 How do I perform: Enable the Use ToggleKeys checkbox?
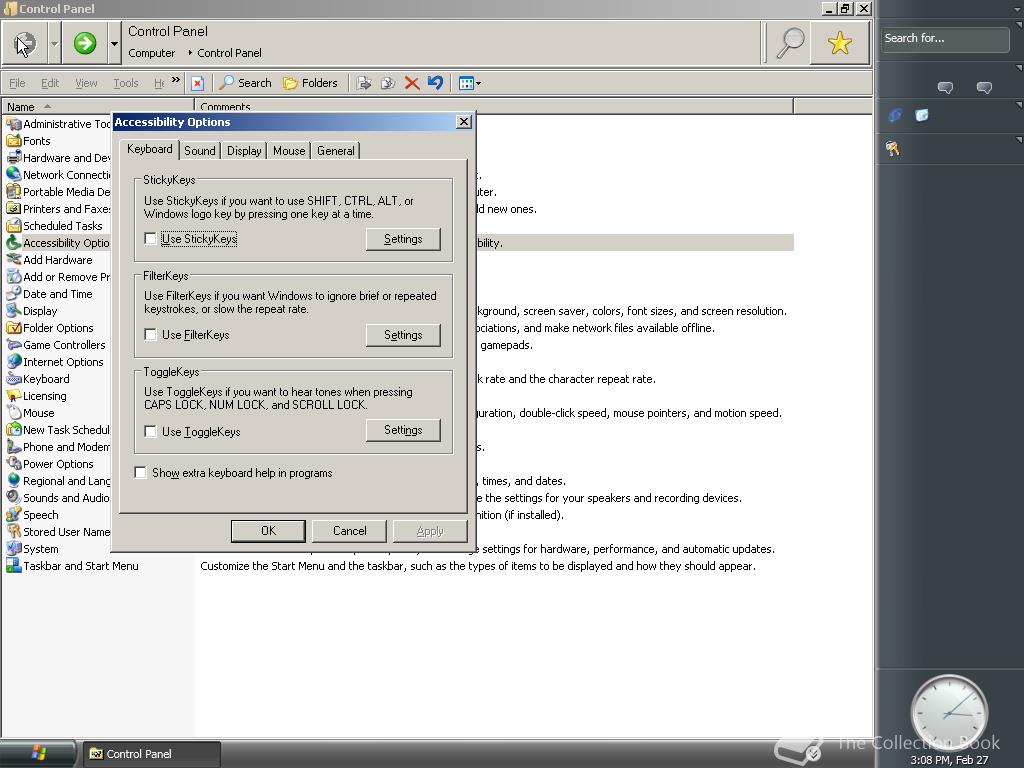coord(150,431)
